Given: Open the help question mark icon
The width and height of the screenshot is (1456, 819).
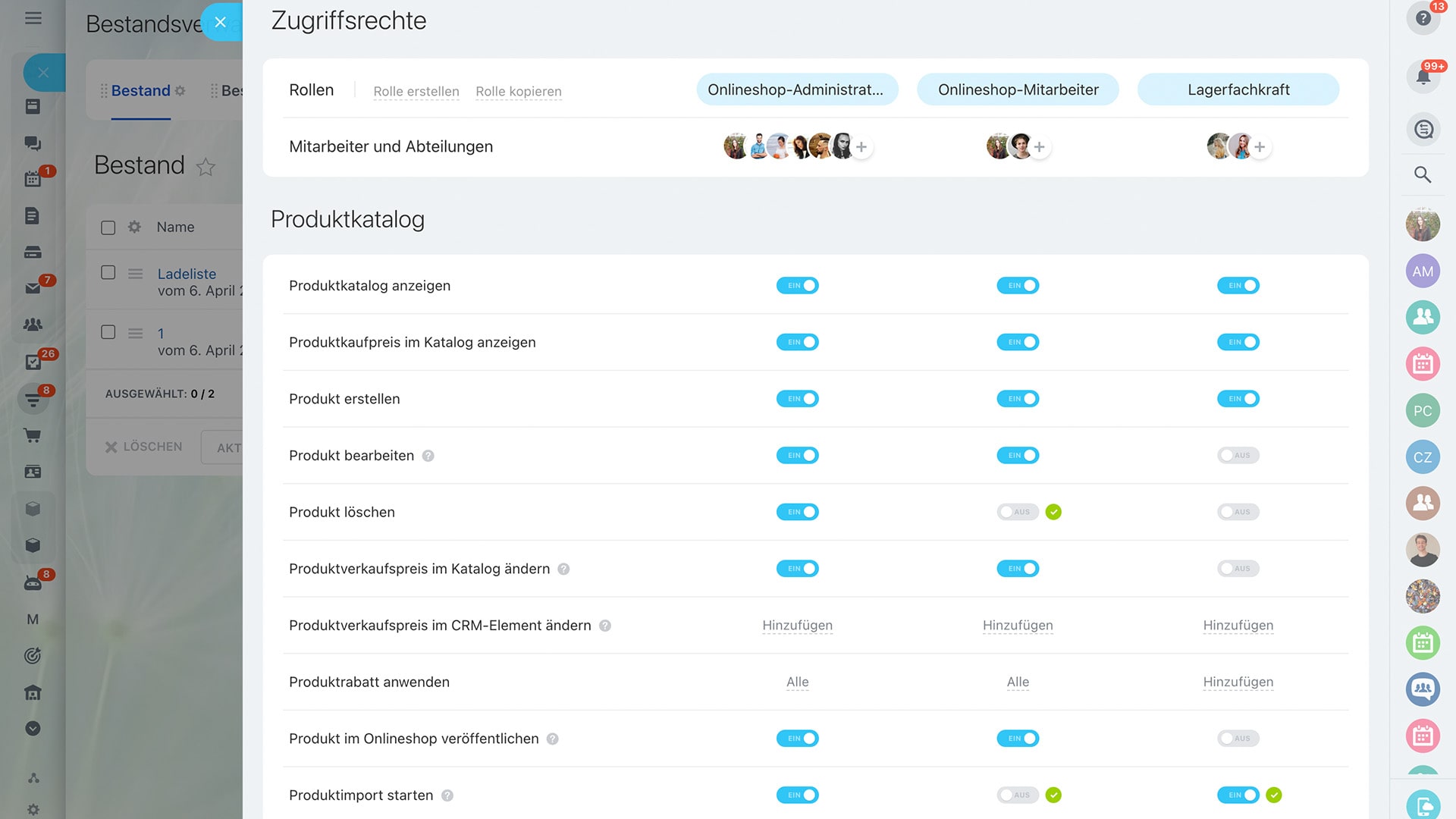Looking at the screenshot, I should 1423,18.
